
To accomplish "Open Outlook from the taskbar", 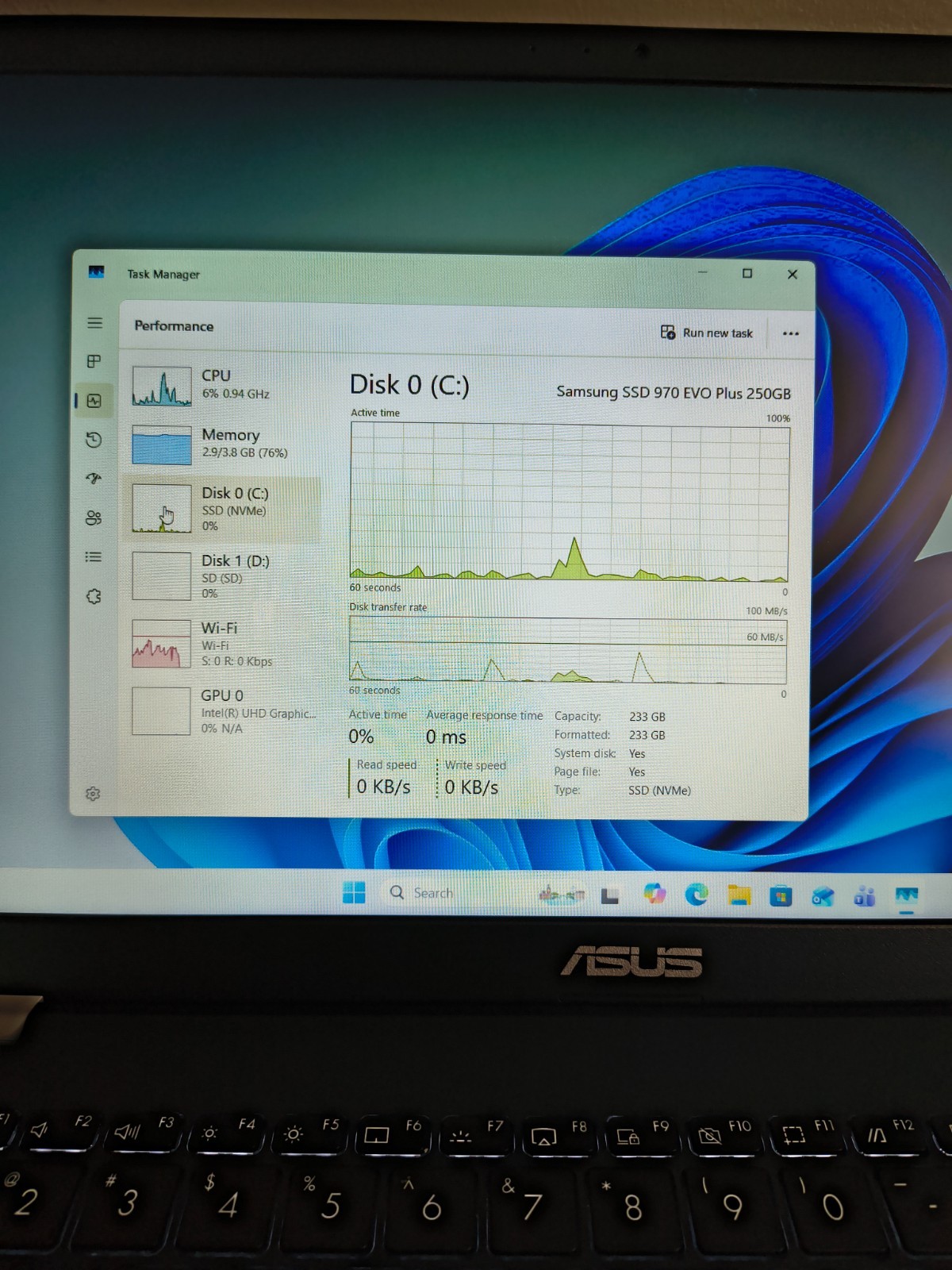I will click(x=823, y=897).
